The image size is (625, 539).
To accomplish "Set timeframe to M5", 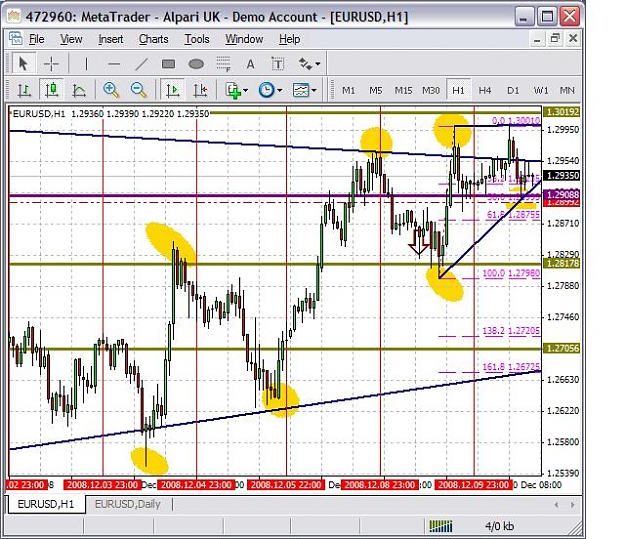I will coord(375,91).
